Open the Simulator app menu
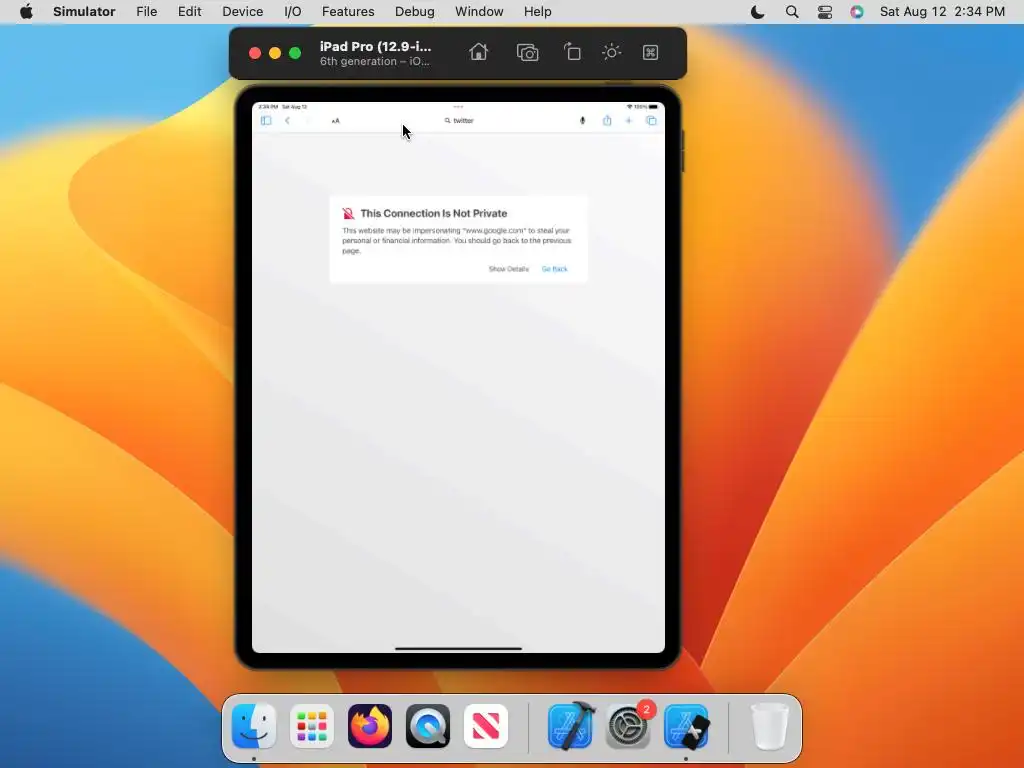Image resolution: width=1024 pixels, height=768 pixels. pos(84,12)
